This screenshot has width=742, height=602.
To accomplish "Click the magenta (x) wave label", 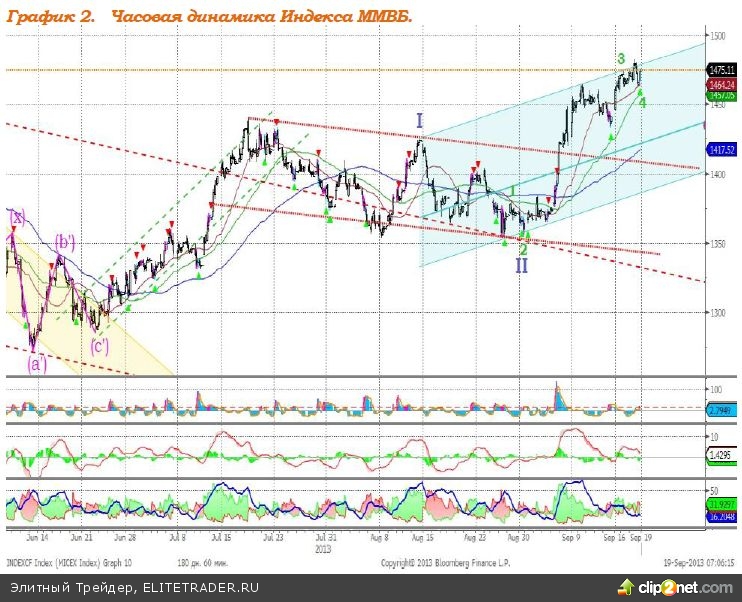I will point(16,216).
